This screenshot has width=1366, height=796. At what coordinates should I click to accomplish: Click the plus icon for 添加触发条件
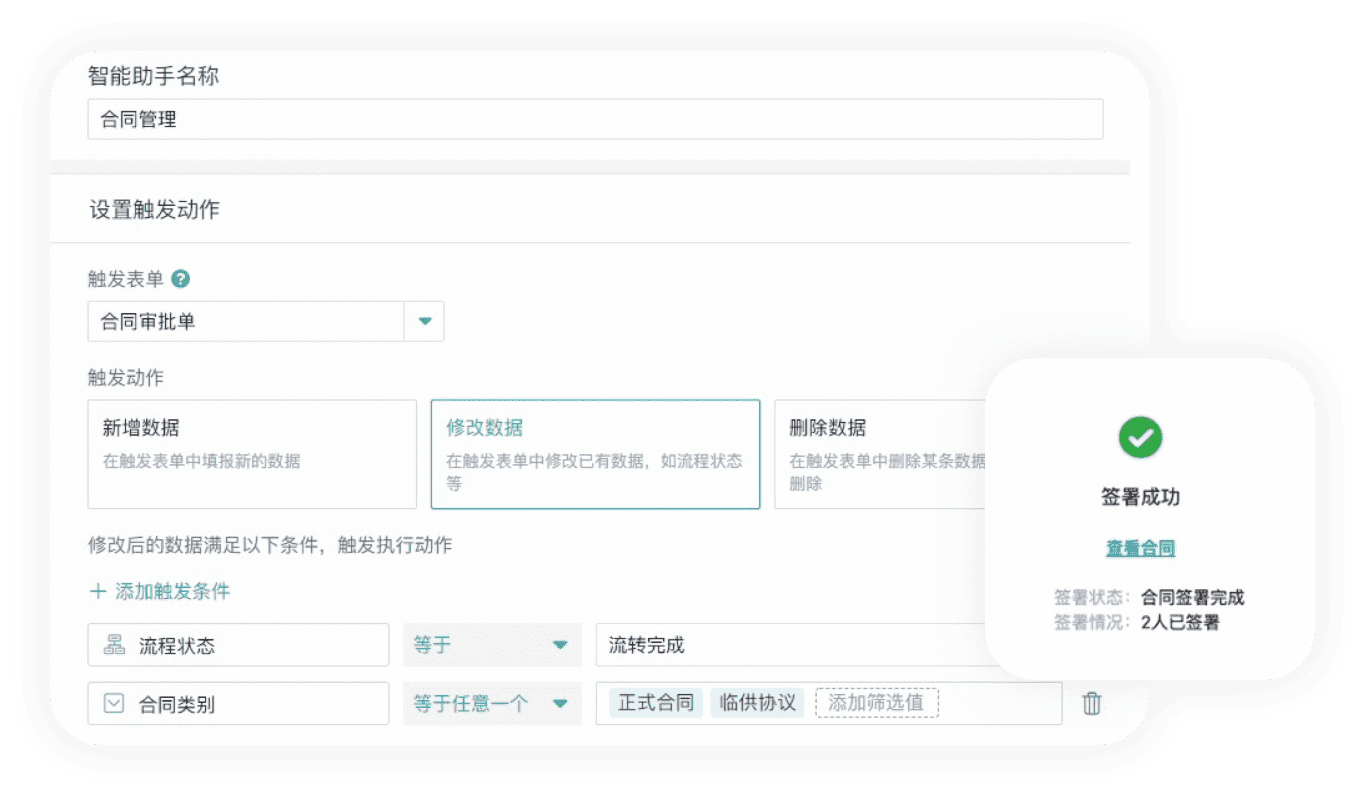pyautogui.click(x=98, y=591)
